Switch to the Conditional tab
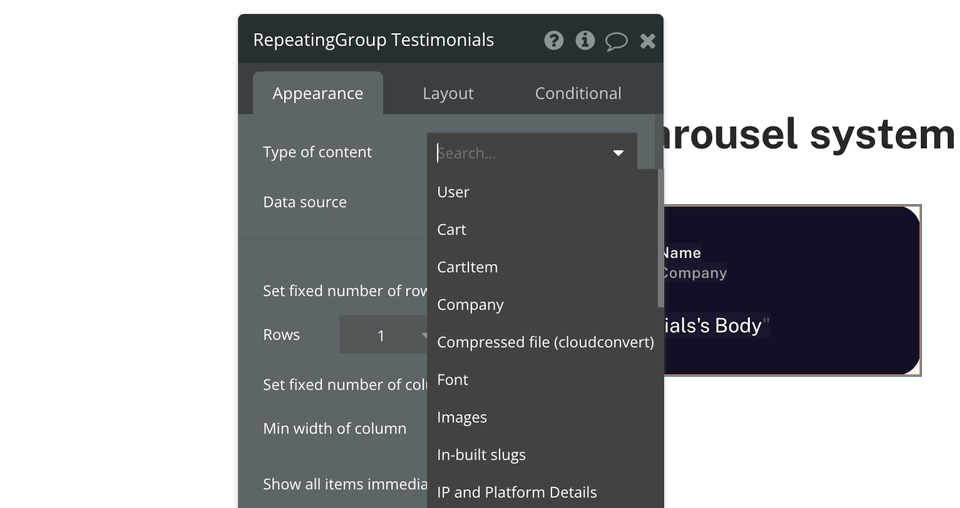The width and height of the screenshot is (960, 508). (x=578, y=93)
